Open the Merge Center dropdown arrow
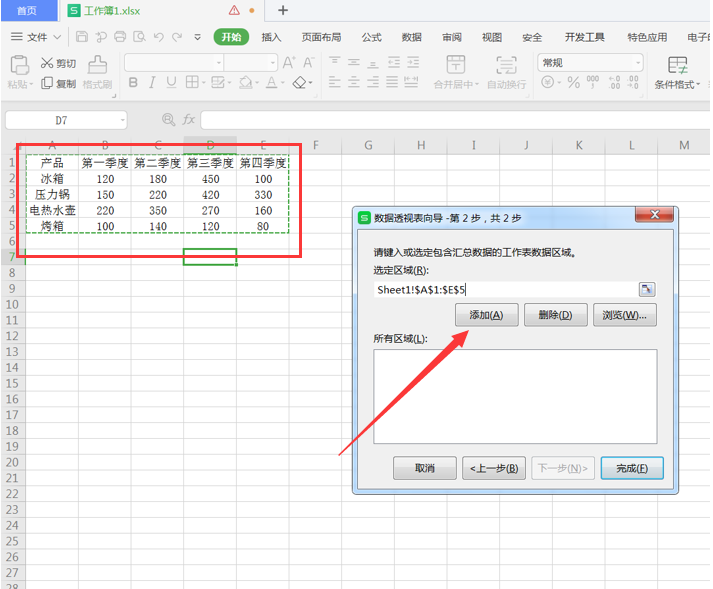The width and height of the screenshot is (713, 589). pyautogui.click(x=477, y=84)
